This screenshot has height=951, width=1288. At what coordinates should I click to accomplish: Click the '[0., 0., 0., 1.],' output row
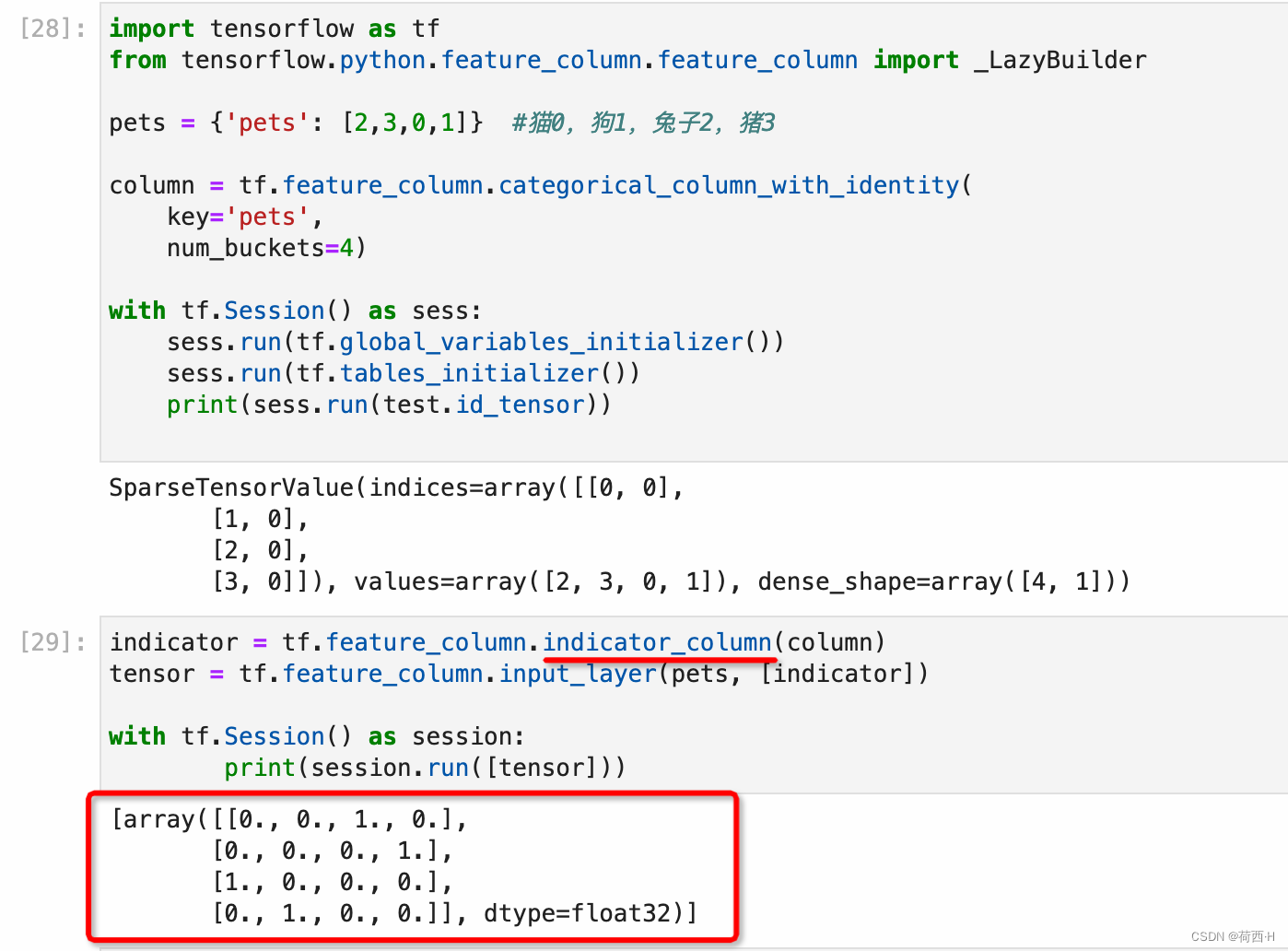(x=333, y=851)
